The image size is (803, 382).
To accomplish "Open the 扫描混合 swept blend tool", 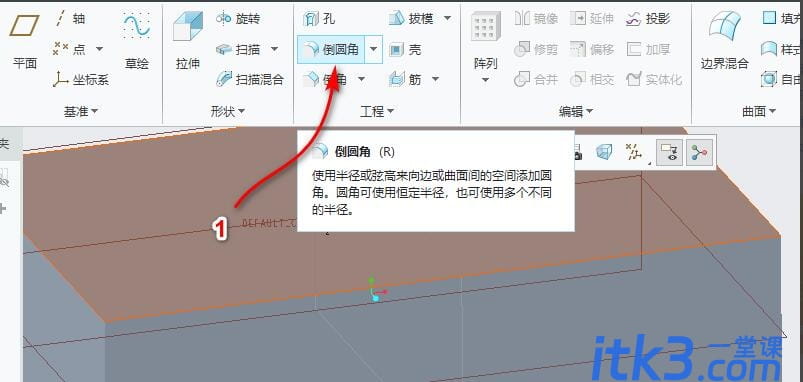I will click(x=250, y=79).
